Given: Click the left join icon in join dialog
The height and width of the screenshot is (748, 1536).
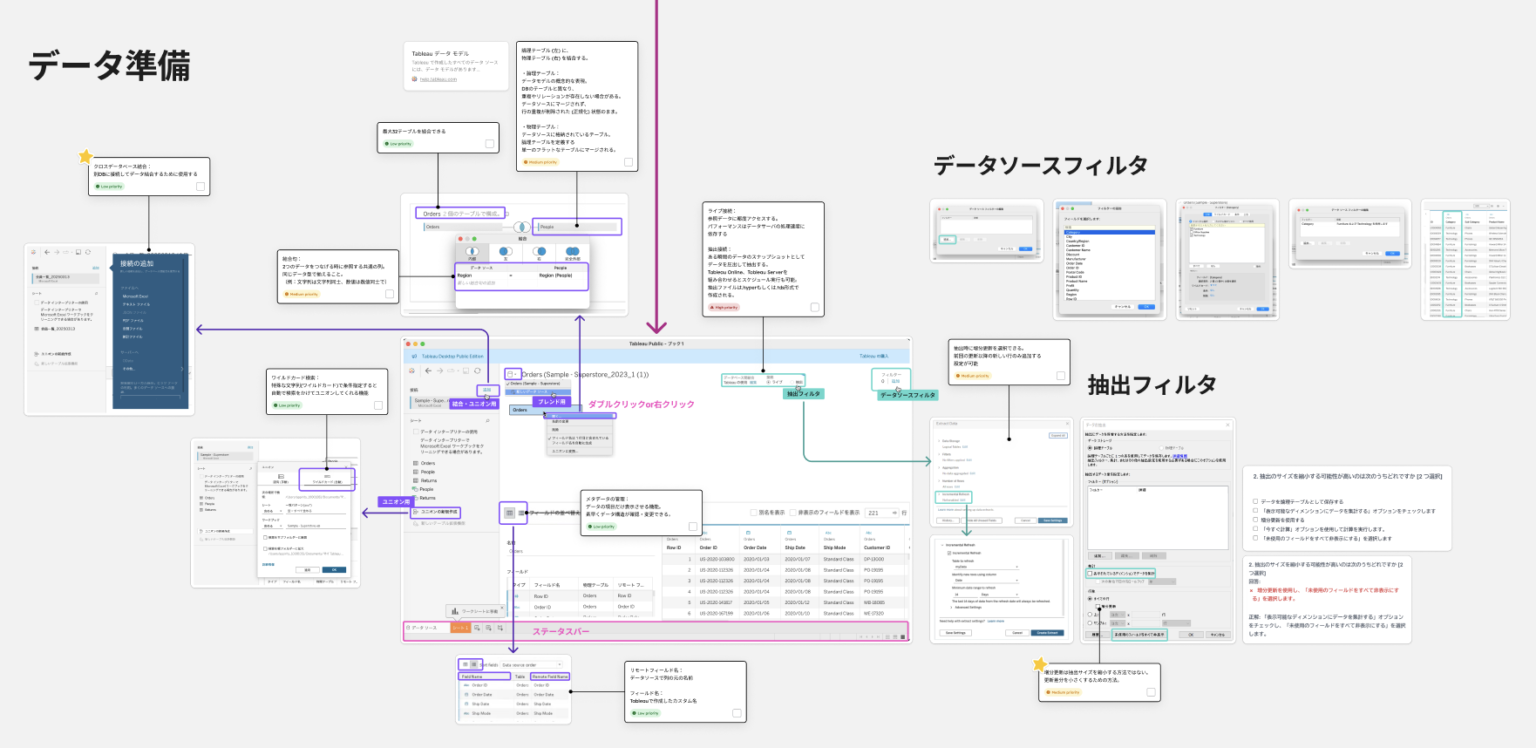Looking at the screenshot, I should pos(504,251).
